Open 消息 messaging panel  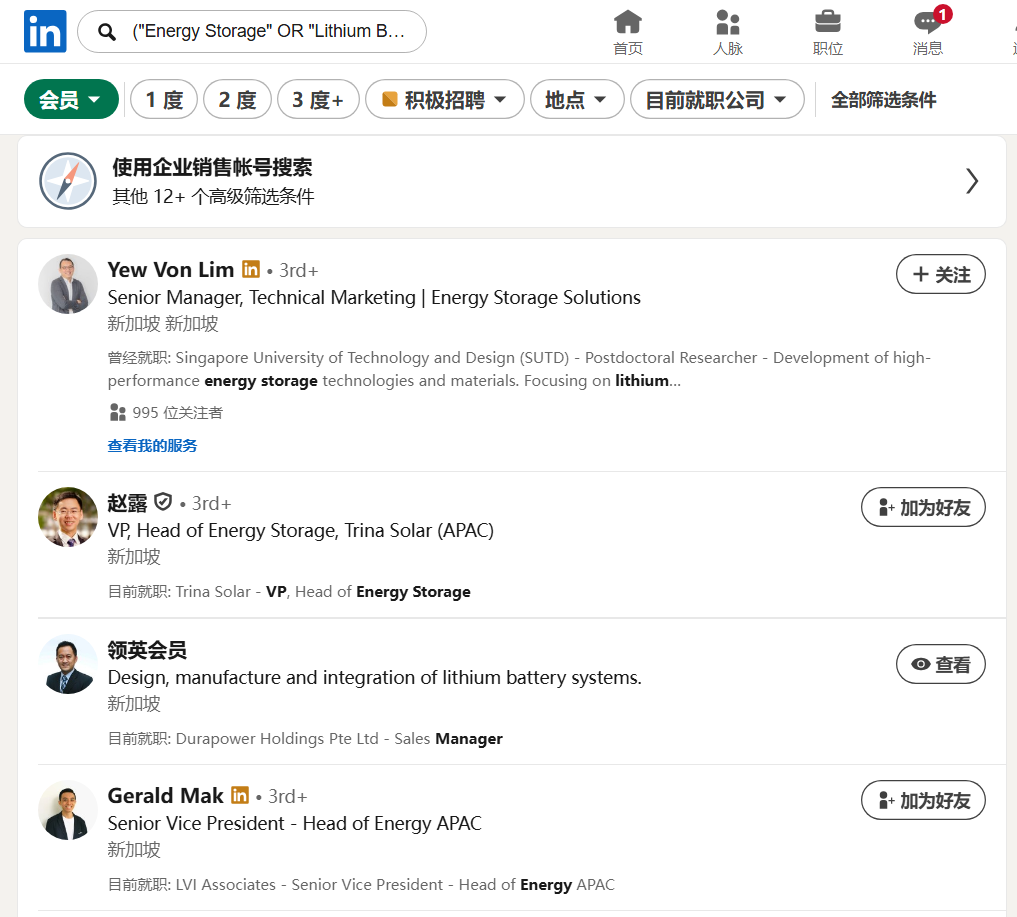pos(928,31)
